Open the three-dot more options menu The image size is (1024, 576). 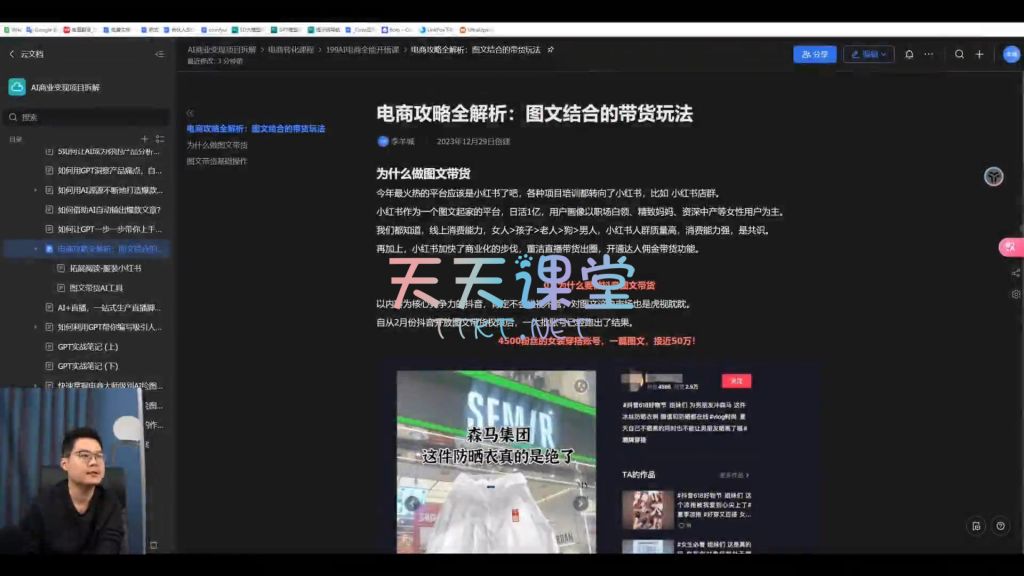point(929,54)
